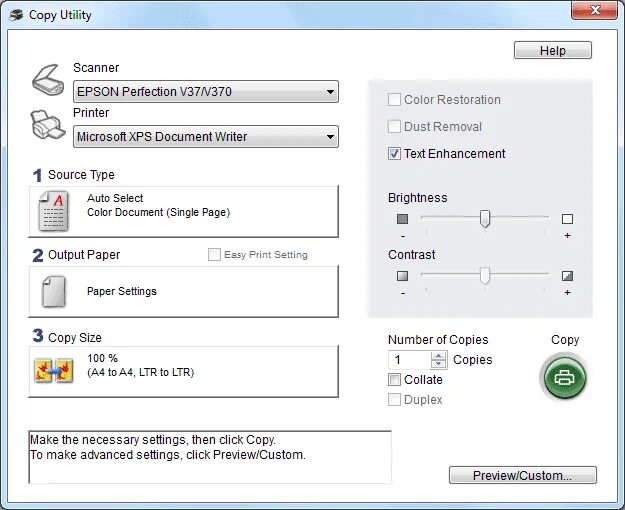Screen dimensions: 625x510
Task: Click the instructions message text box
Action: 210,457
